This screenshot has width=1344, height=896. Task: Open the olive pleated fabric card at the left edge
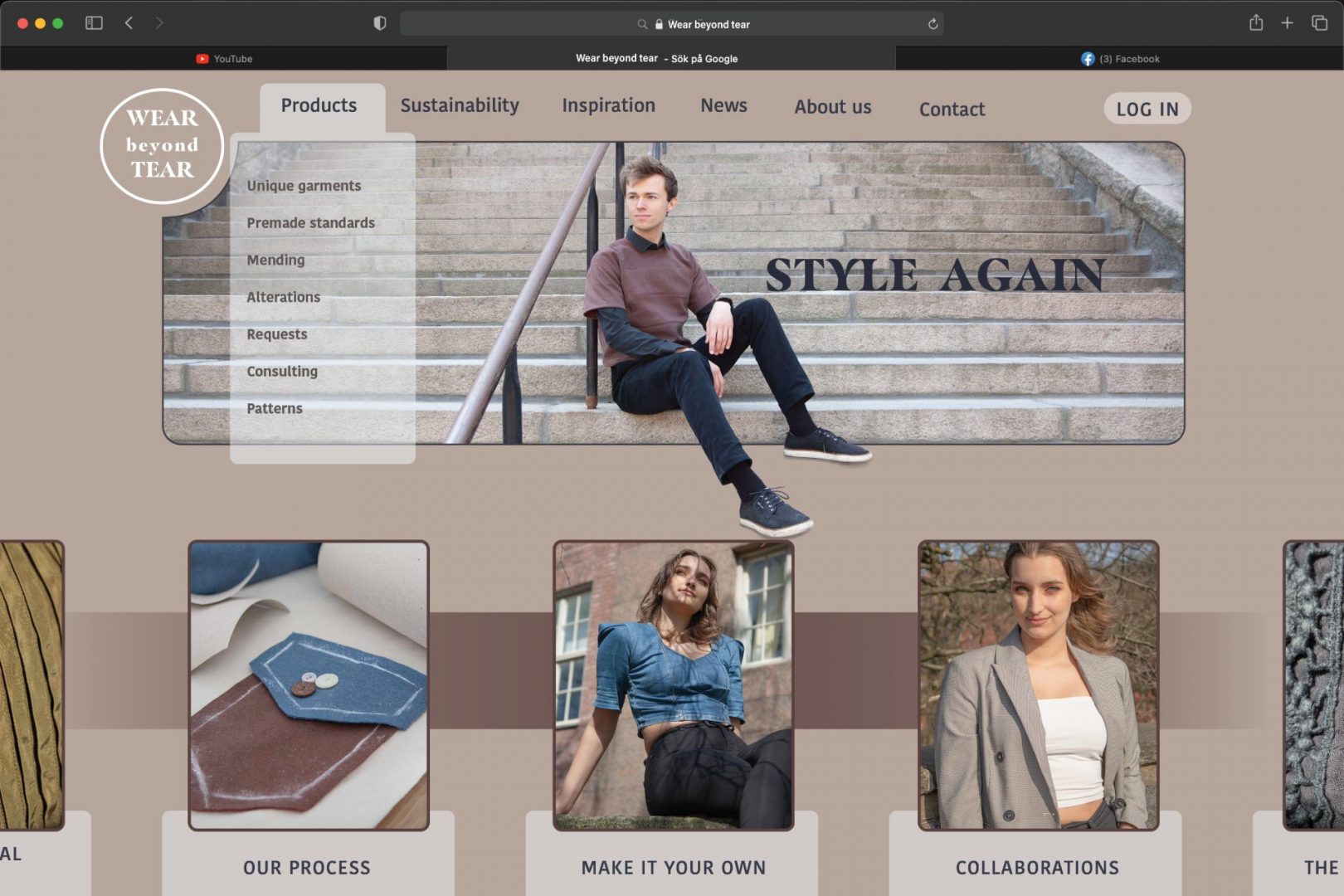32,685
